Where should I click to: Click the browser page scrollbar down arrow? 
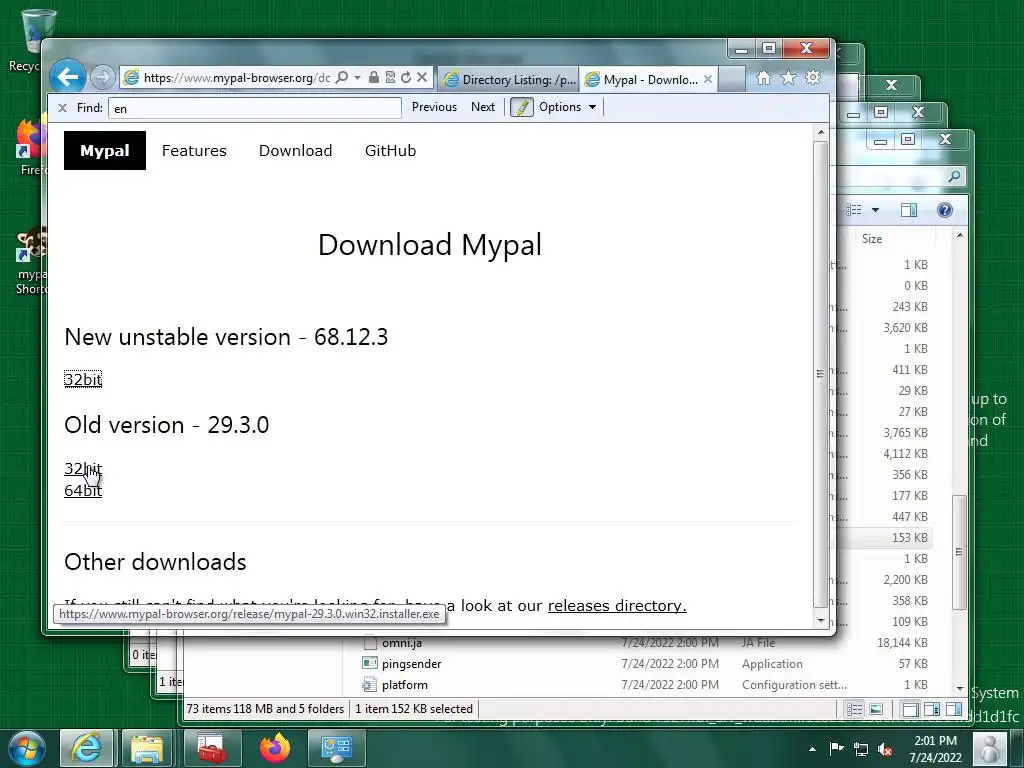(x=821, y=620)
